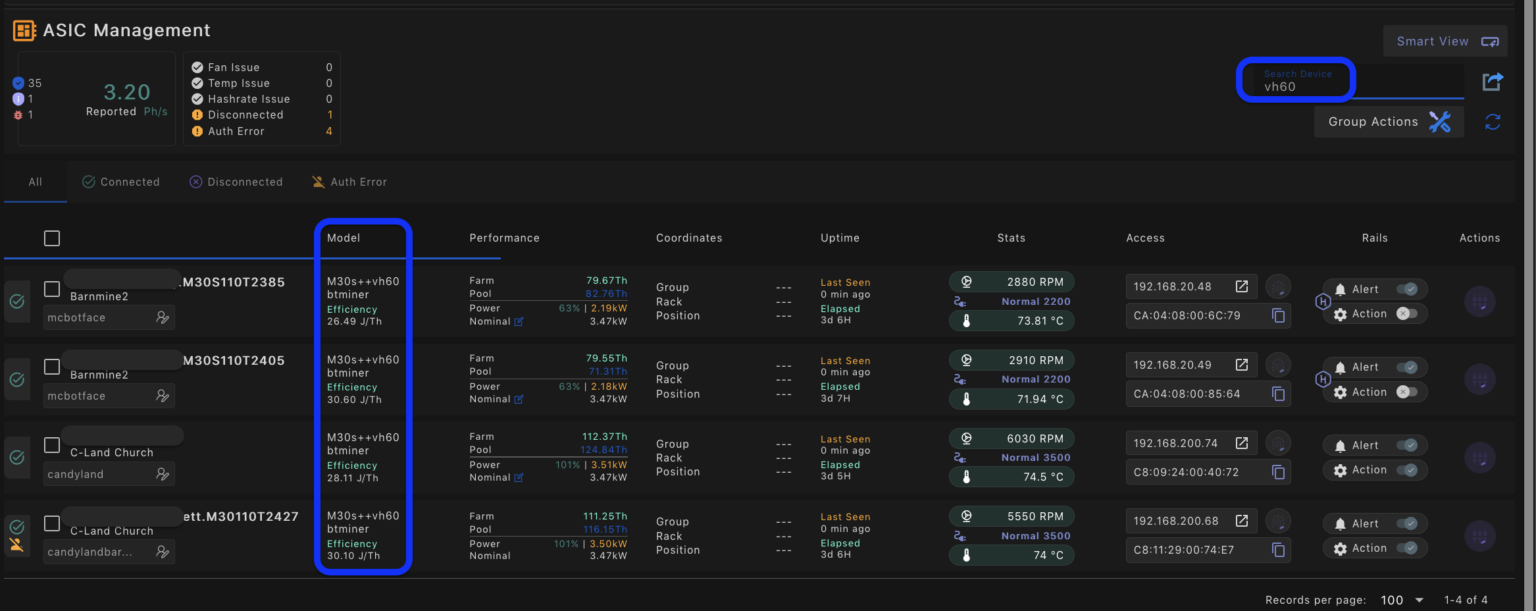Viewport: 1536px width, 611px height.
Task: Open the Records per page dropdown
Action: point(1402,600)
